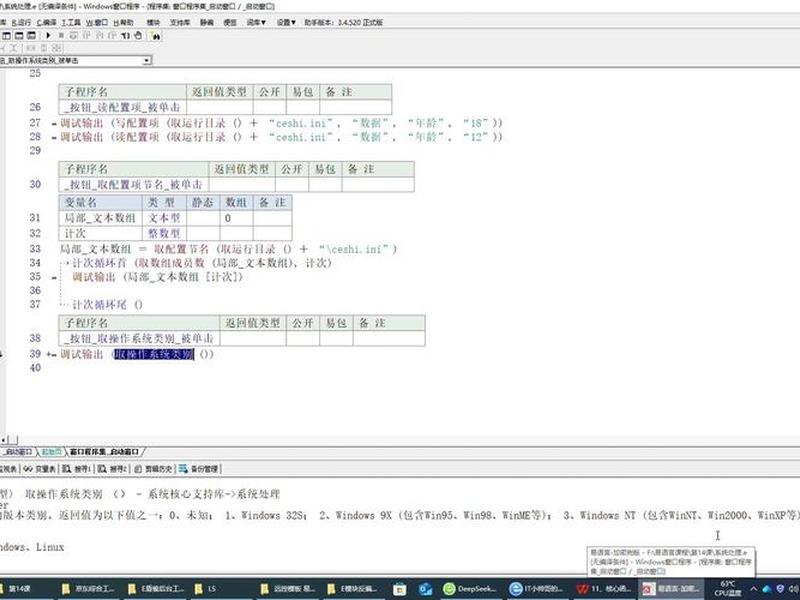Open the subroutine selector combo box arrow
This screenshot has height=600, width=800.
pyautogui.click(x=147, y=61)
